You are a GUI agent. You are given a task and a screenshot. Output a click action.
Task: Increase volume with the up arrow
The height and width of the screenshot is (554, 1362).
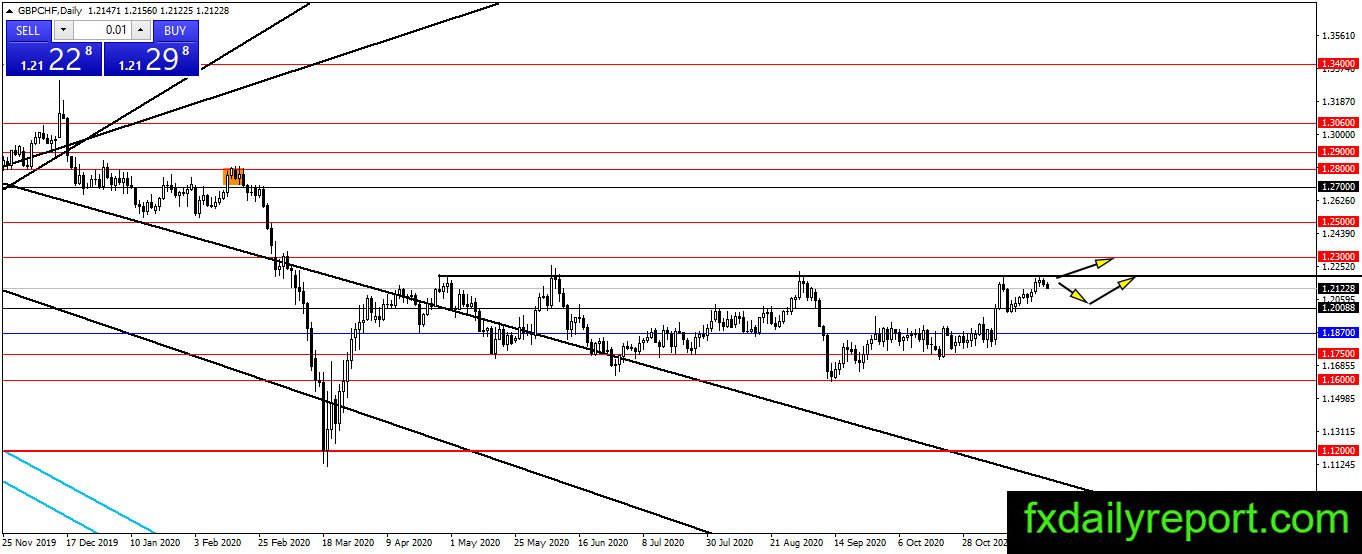(x=142, y=30)
